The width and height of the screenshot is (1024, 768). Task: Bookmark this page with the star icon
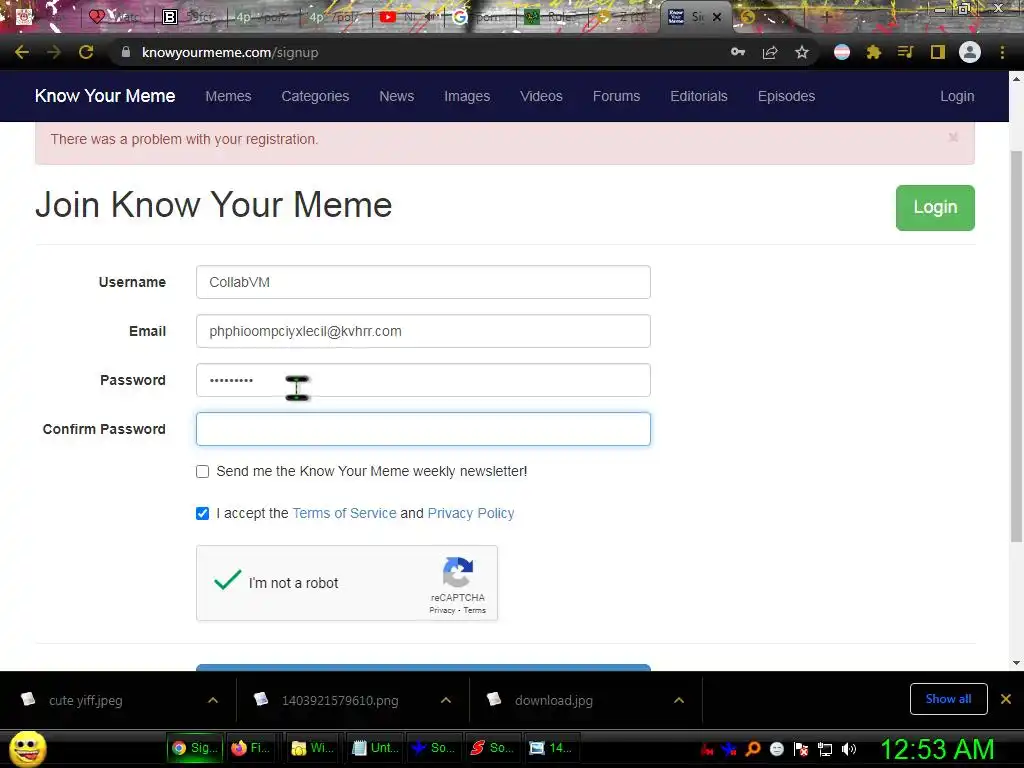coord(802,52)
